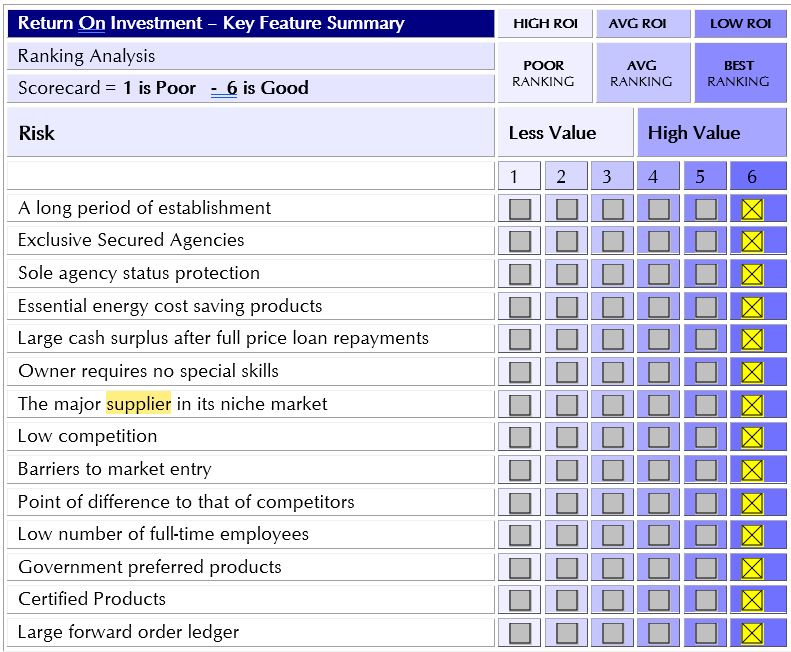Uncheck score 6 for Certified Products

pos(752,601)
